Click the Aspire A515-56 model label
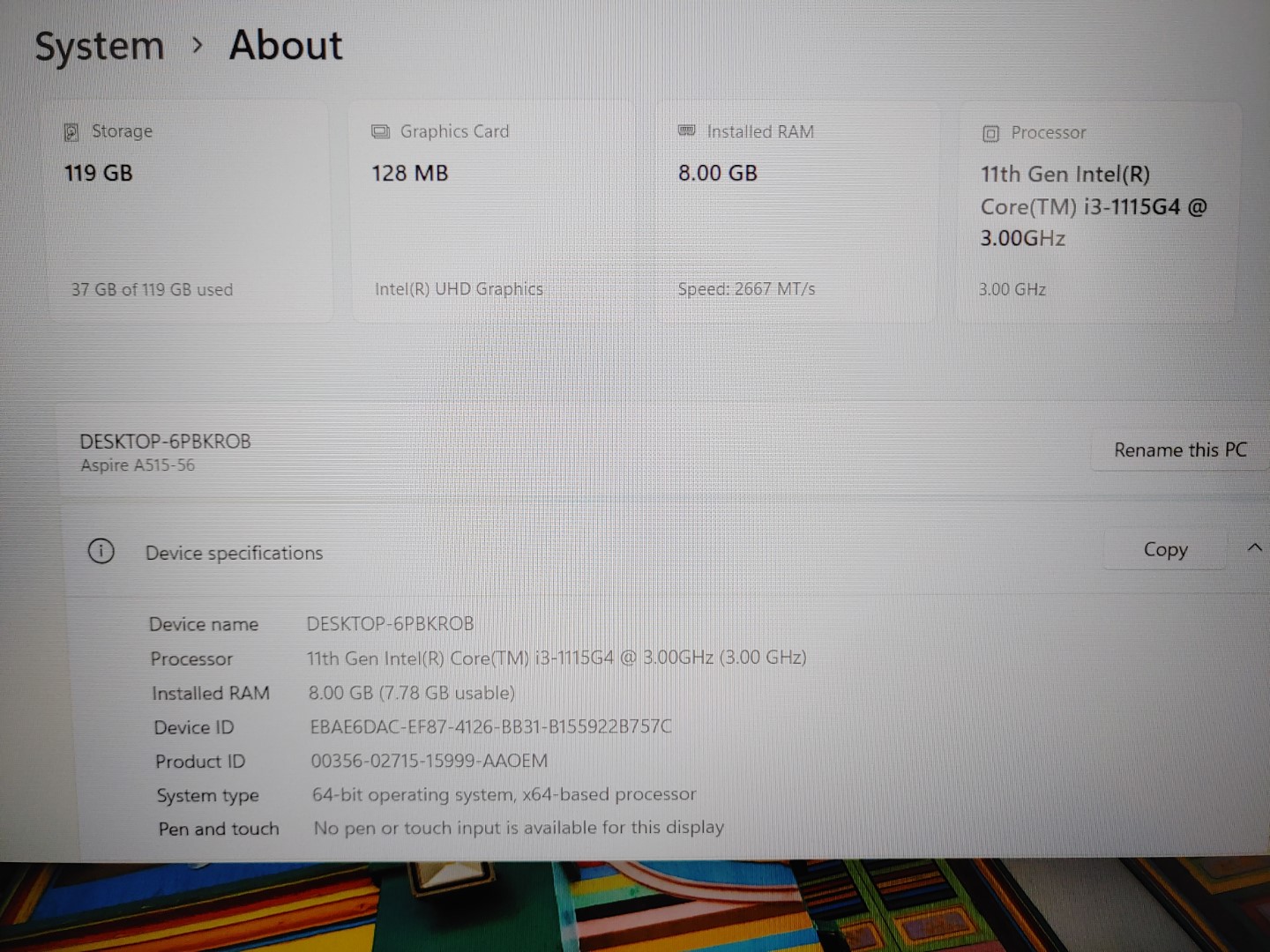Screen dimensions: 1270x952 coord(136,465)
